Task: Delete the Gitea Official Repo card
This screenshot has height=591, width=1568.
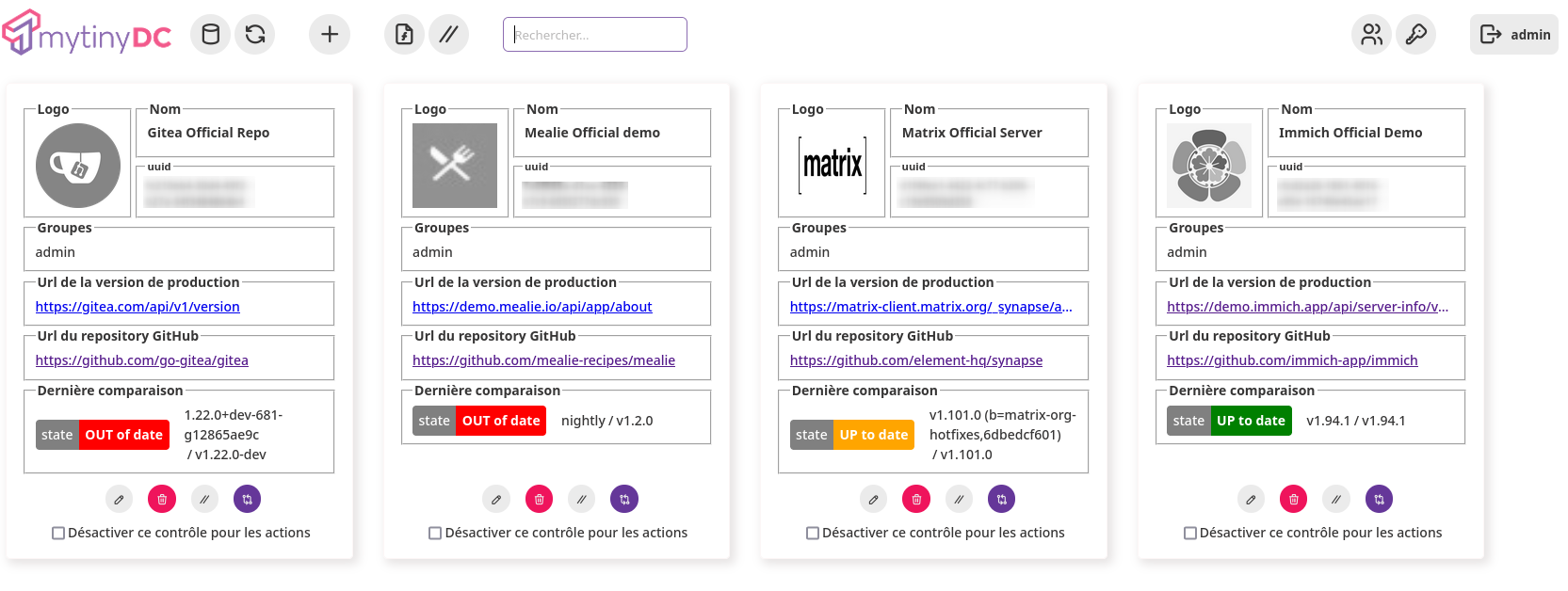Action: [x=162, y=499]
